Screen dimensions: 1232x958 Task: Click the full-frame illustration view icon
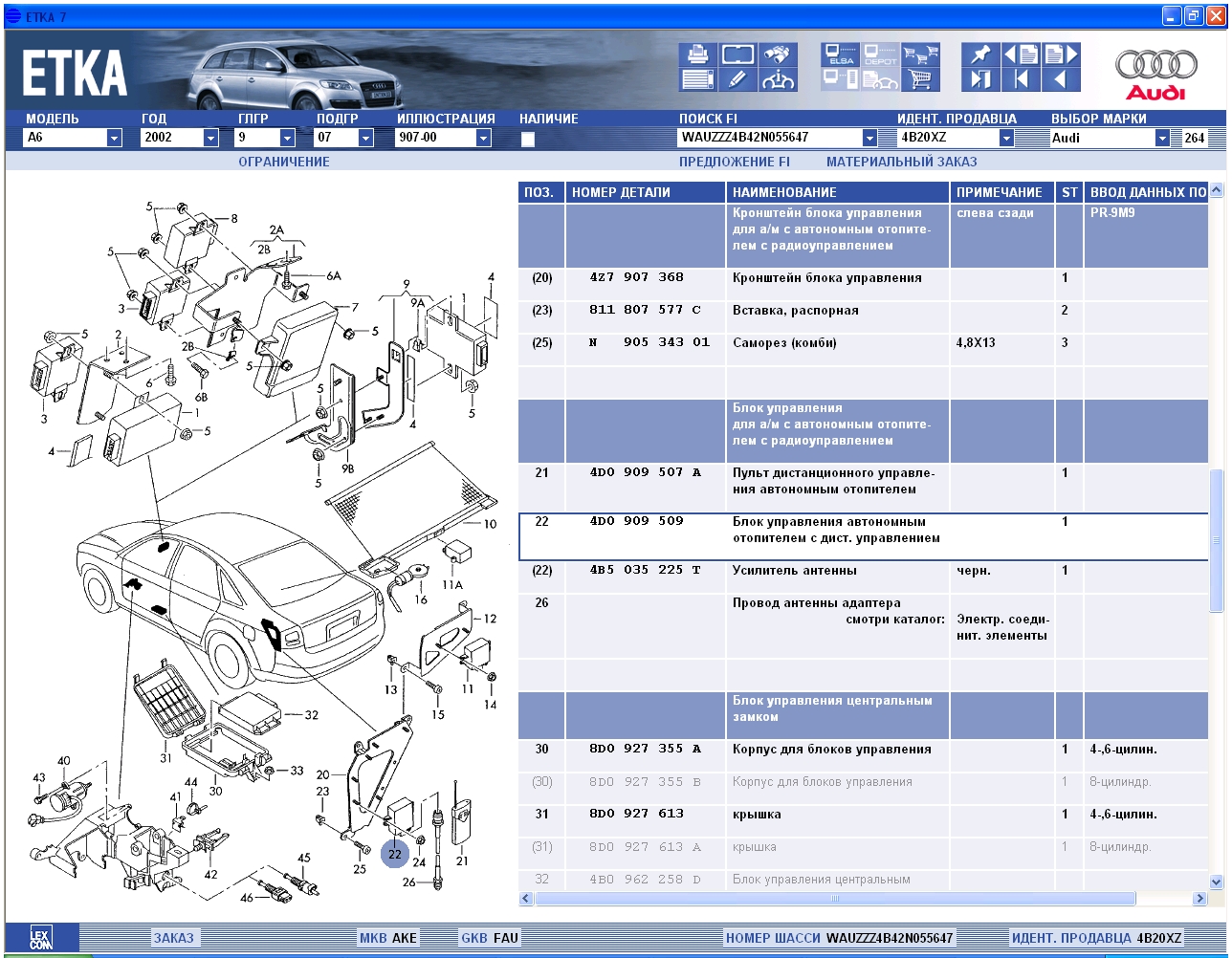click(737, 54)
